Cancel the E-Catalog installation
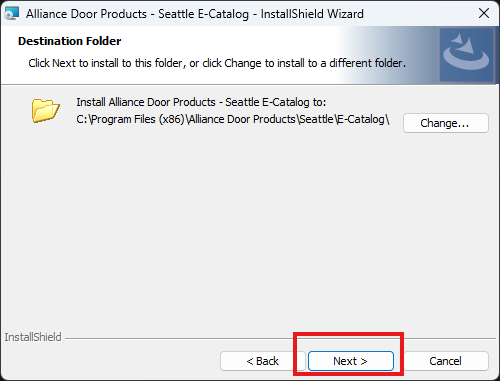This screenshot has height=381, width=500. point(446,361)
